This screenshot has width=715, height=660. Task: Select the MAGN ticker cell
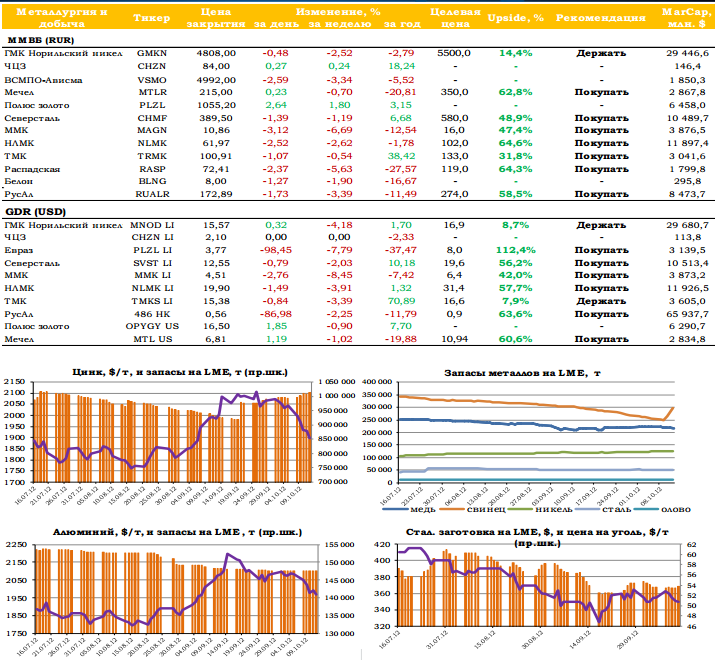tap(152, 130)
